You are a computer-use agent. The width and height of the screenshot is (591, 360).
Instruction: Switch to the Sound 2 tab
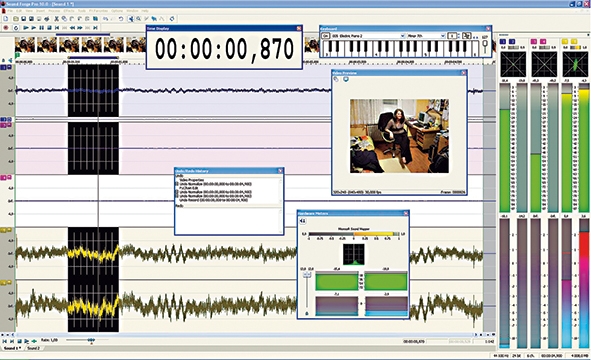pos(33,348)
